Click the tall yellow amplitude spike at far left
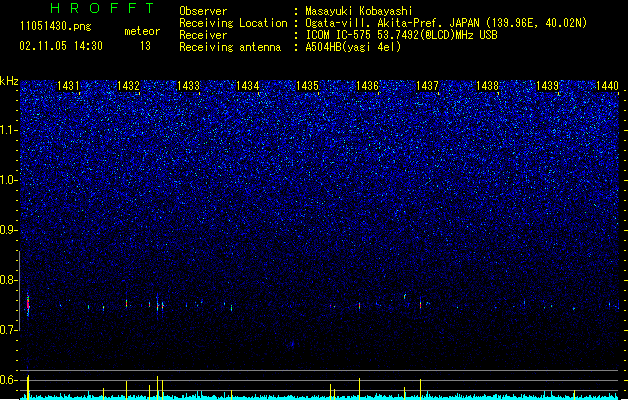This screenshot has height=400, width=629. coord(28,387)
